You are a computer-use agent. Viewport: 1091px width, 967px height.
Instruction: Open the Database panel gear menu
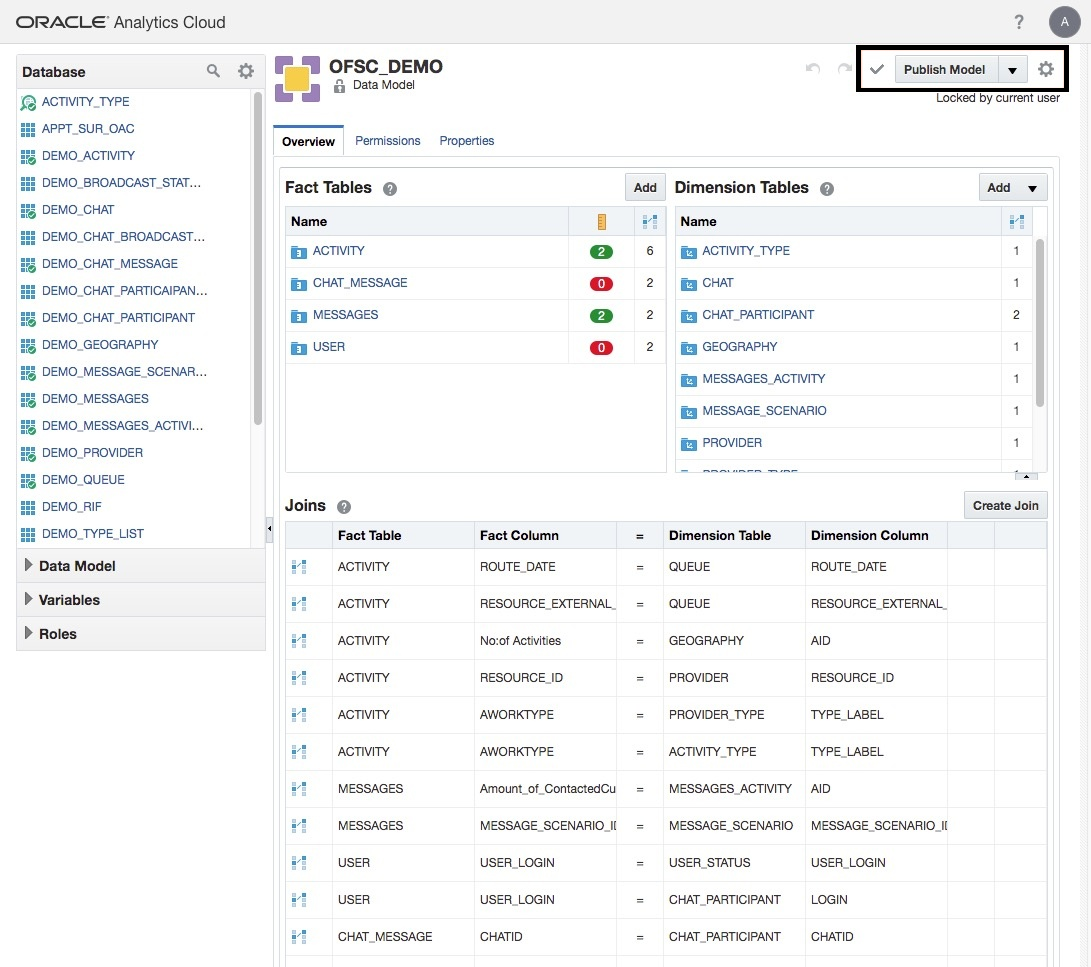[x=246, y=71]
